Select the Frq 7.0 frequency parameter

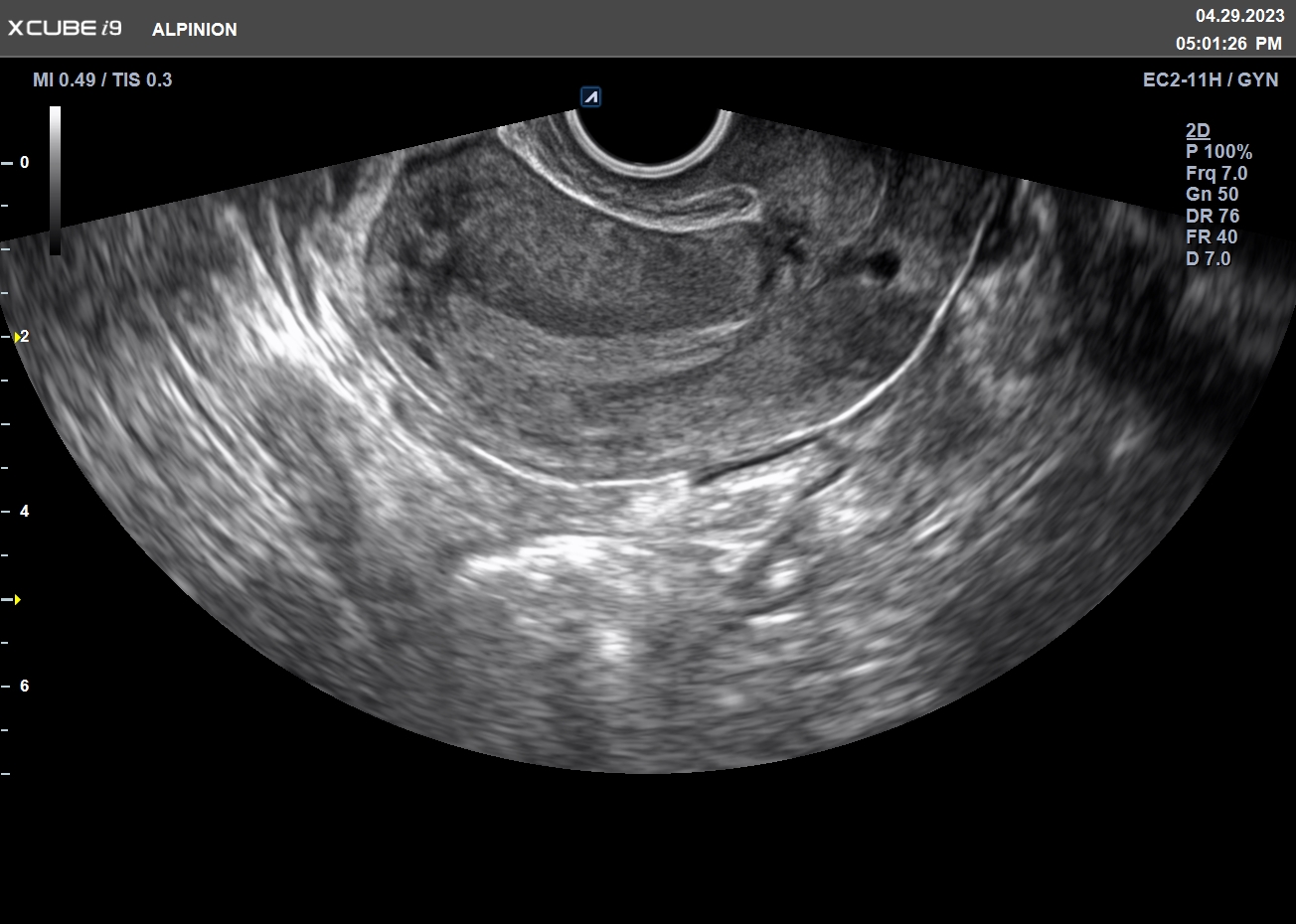click(1216, 173)
